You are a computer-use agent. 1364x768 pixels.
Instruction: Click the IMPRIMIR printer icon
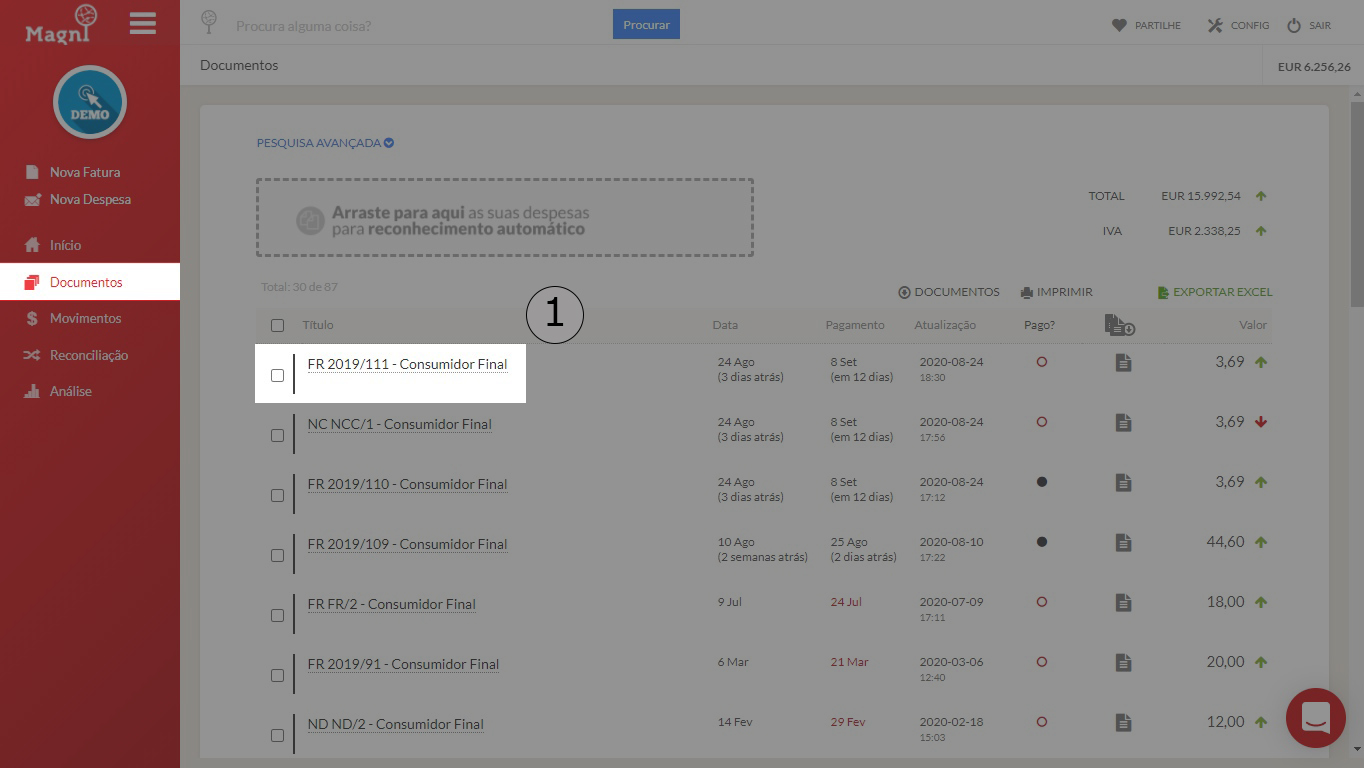1027,291
